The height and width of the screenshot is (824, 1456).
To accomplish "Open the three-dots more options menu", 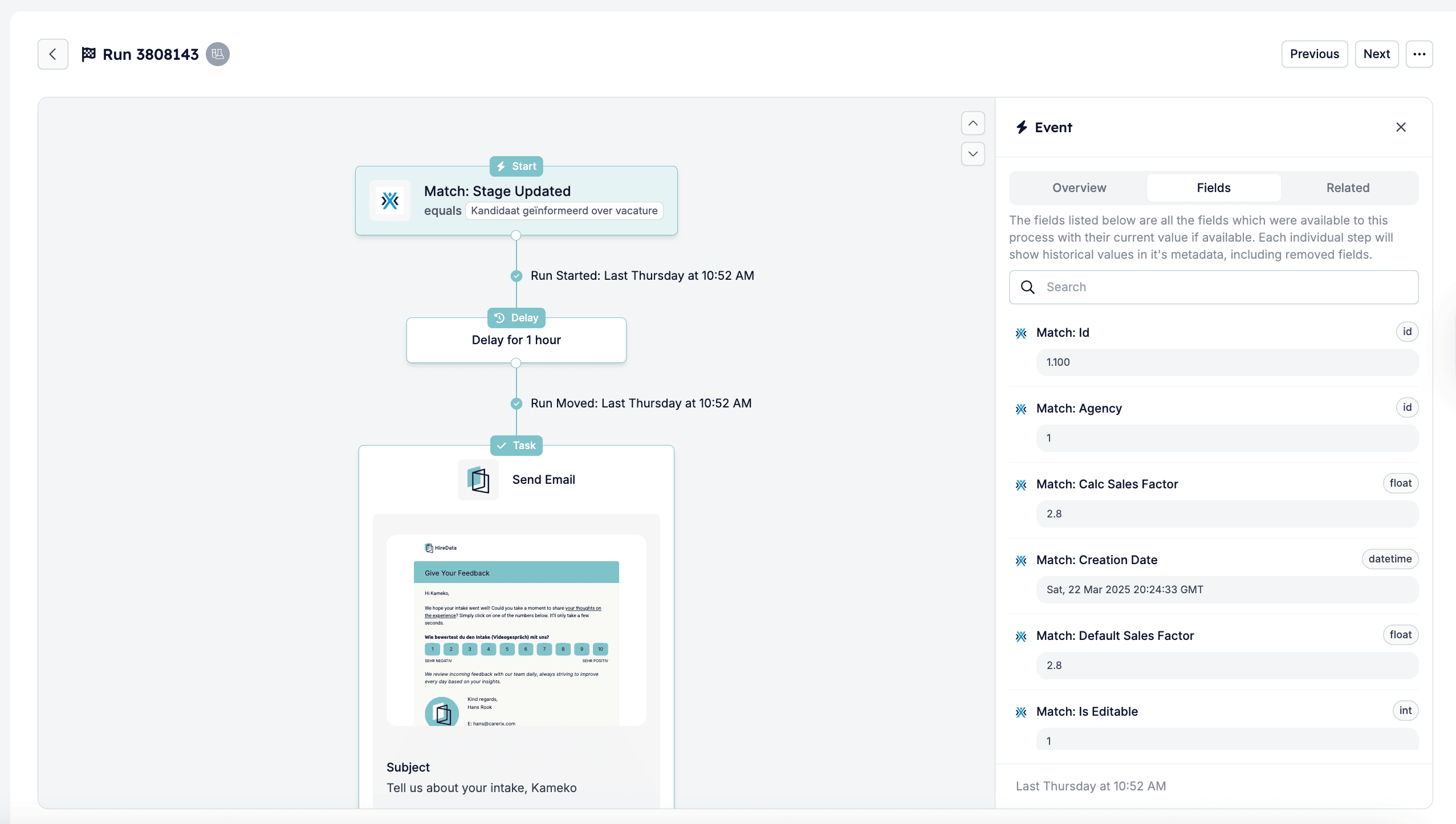I will 1420,54.
